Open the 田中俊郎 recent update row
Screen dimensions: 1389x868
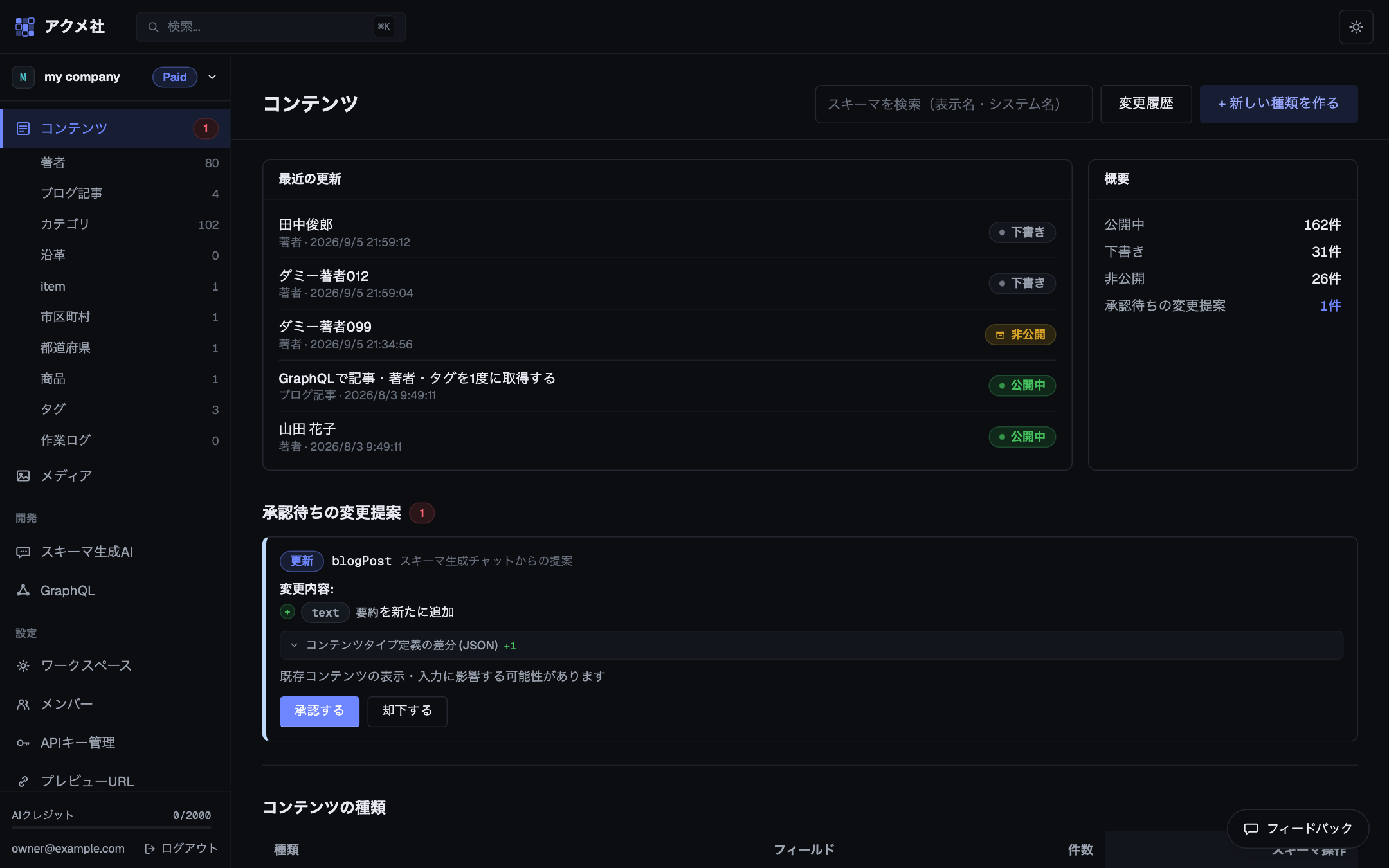point(667,232)
